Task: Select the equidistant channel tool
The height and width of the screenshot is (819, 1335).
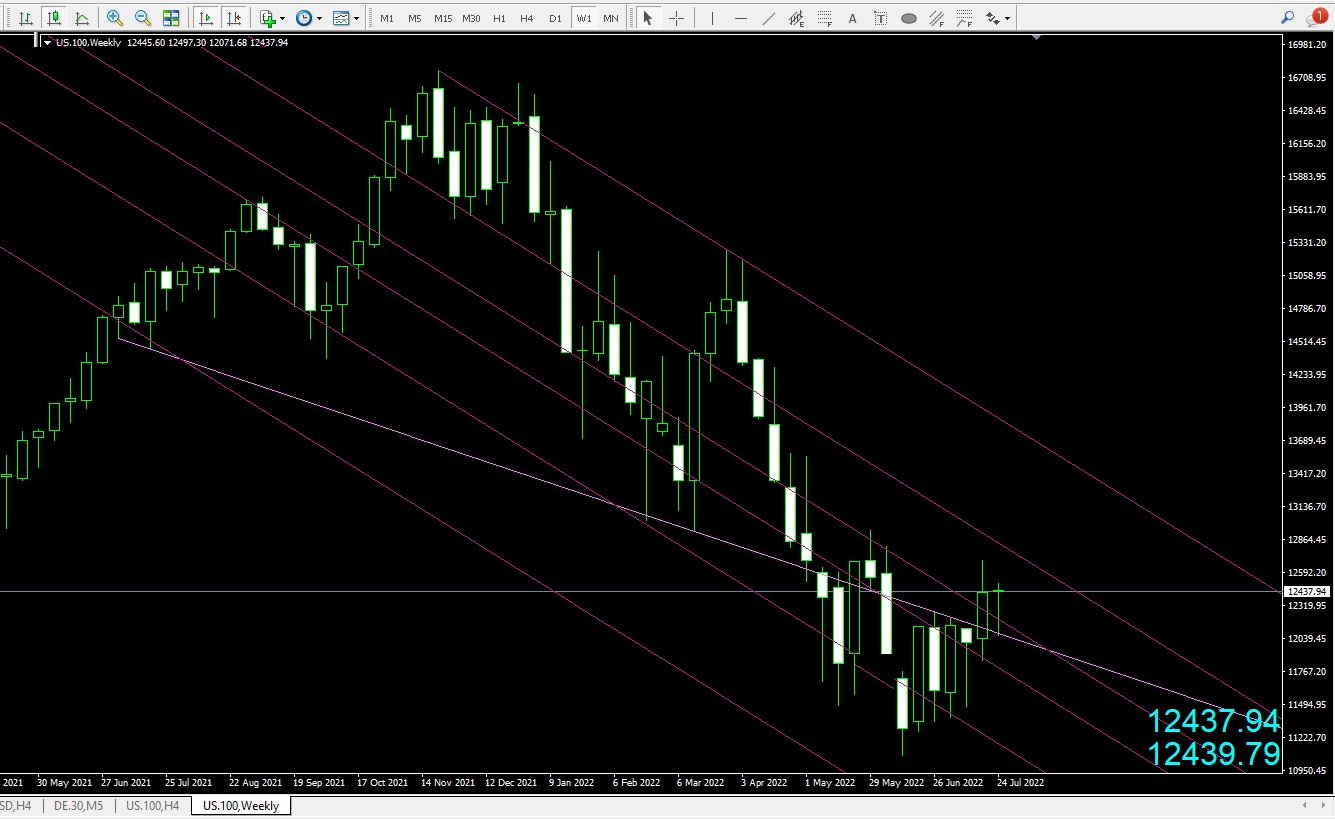Action: [x=796, y=18]
